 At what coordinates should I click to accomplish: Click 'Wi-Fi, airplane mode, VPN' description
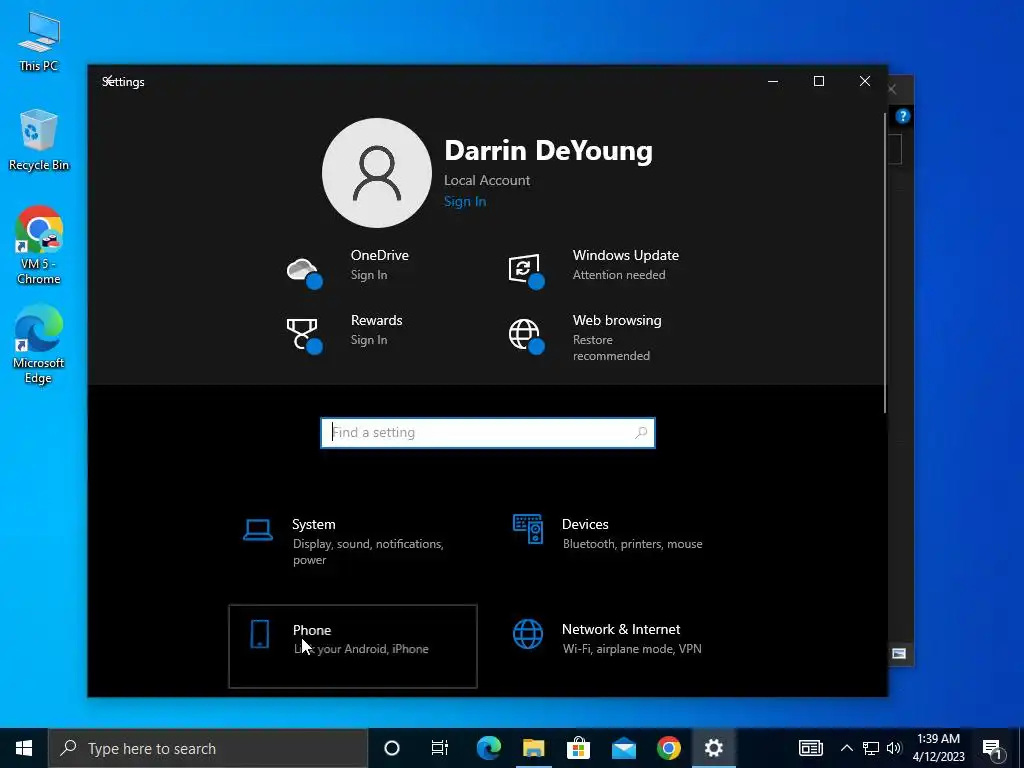click(x=632, y=649)
